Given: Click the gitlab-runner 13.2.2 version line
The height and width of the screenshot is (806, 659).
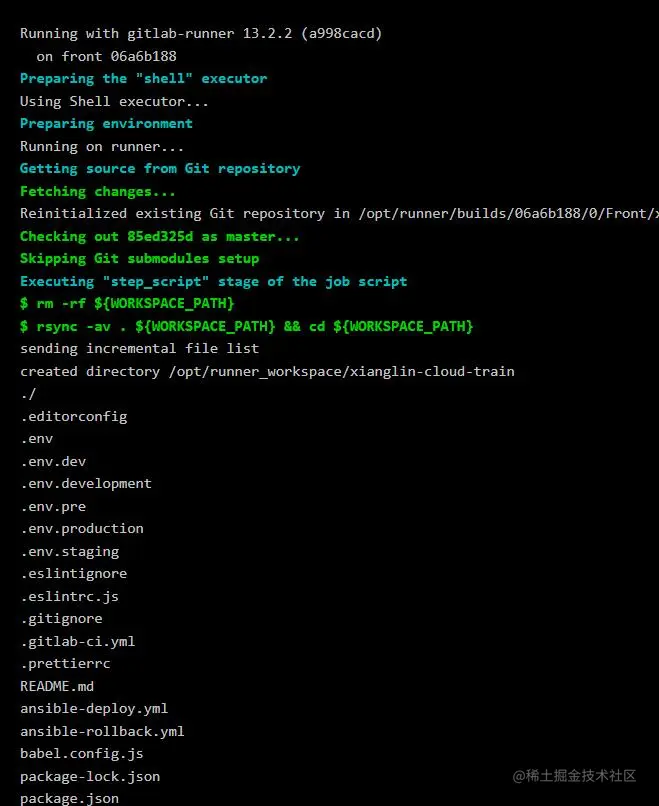Looking at the screenshot, I should tap(201, 34).
